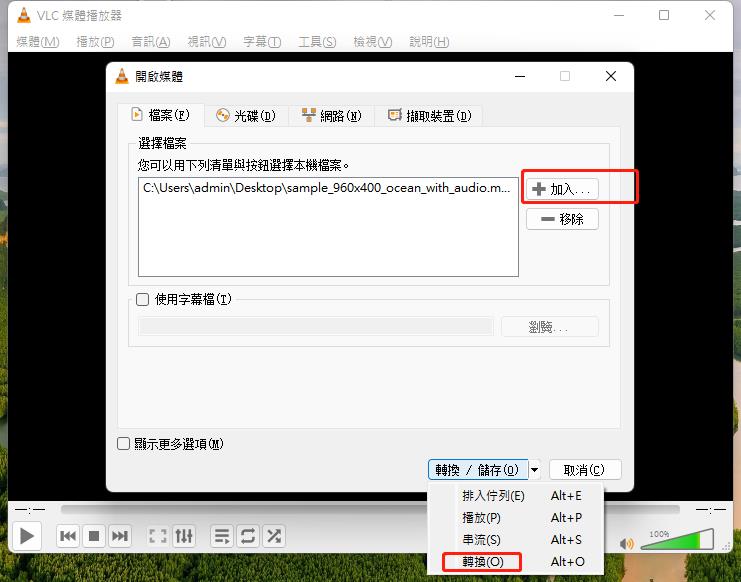Open the 說明(H) menu
The width and height of the screenshot is (741, 582).
pyautogui.click(x=429, y=42)
